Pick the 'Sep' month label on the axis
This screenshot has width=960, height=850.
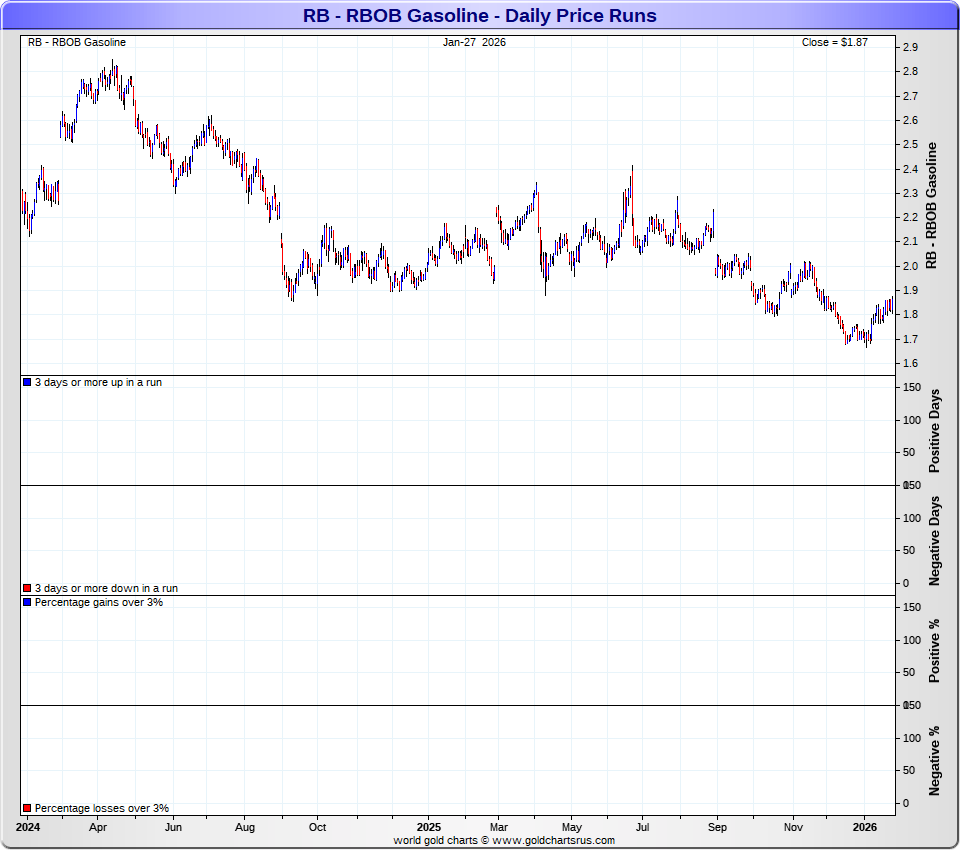tap(717, 828)
